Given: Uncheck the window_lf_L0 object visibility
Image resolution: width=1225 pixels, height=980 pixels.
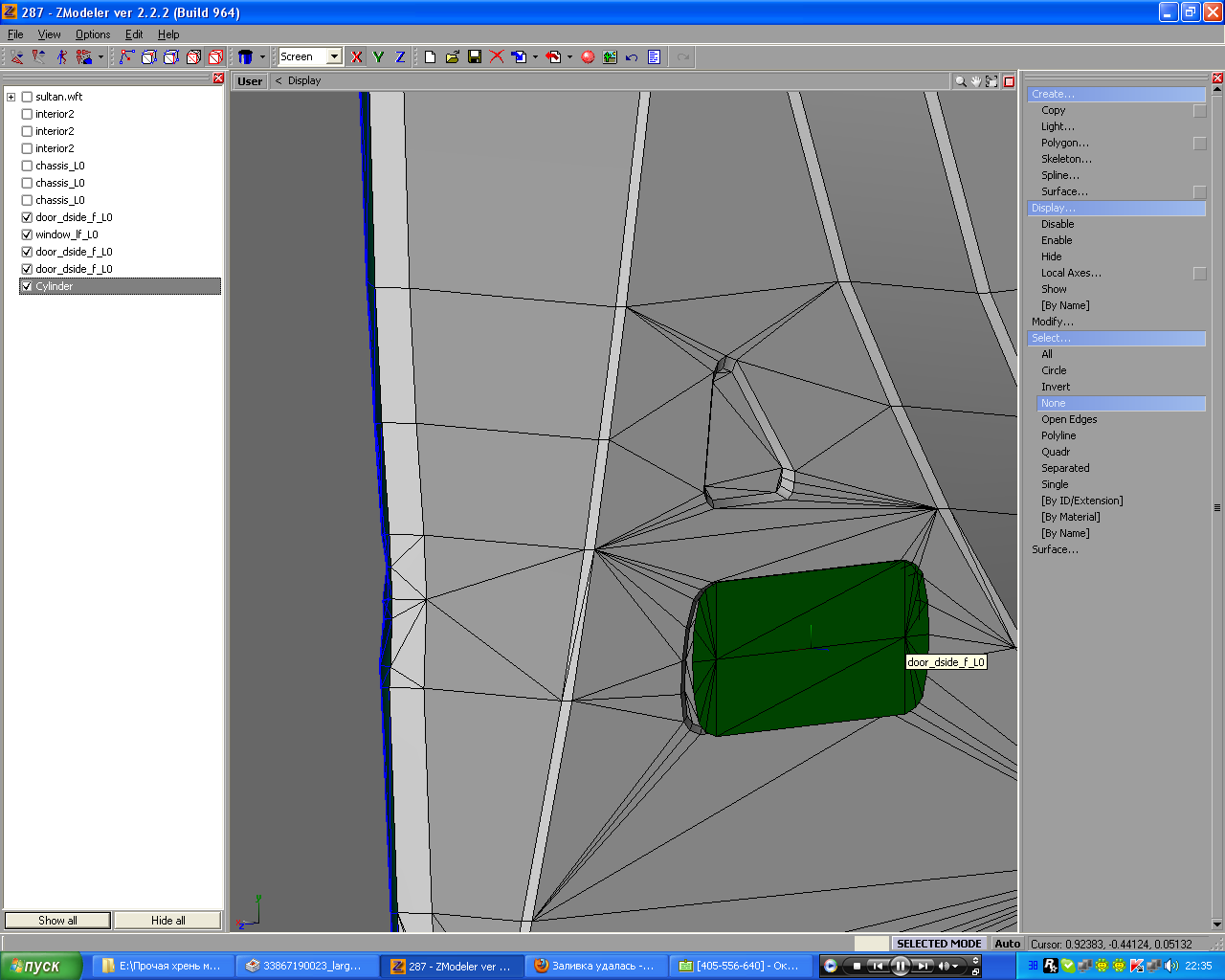Looking at the screenshot, I should point(27,234).
